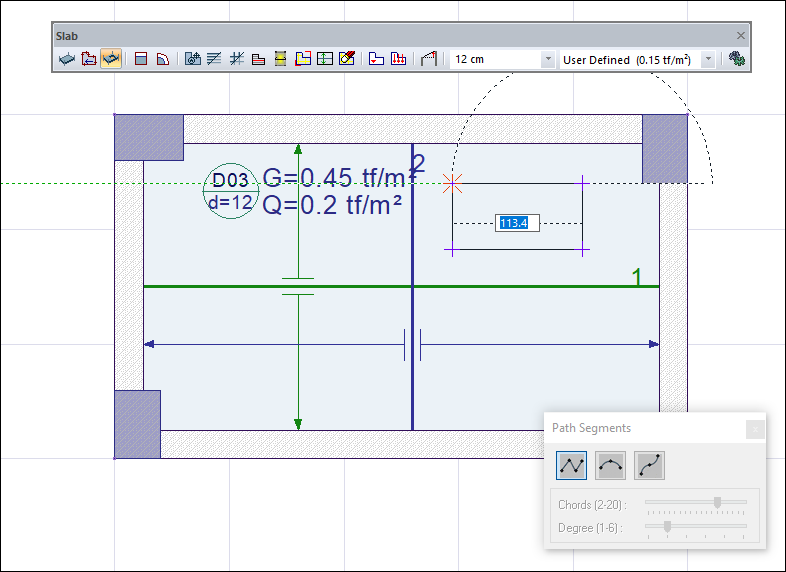Click the crossed grid hash icon
The height and width of the screenshot is (572, 786).
[x=237, y=59]
